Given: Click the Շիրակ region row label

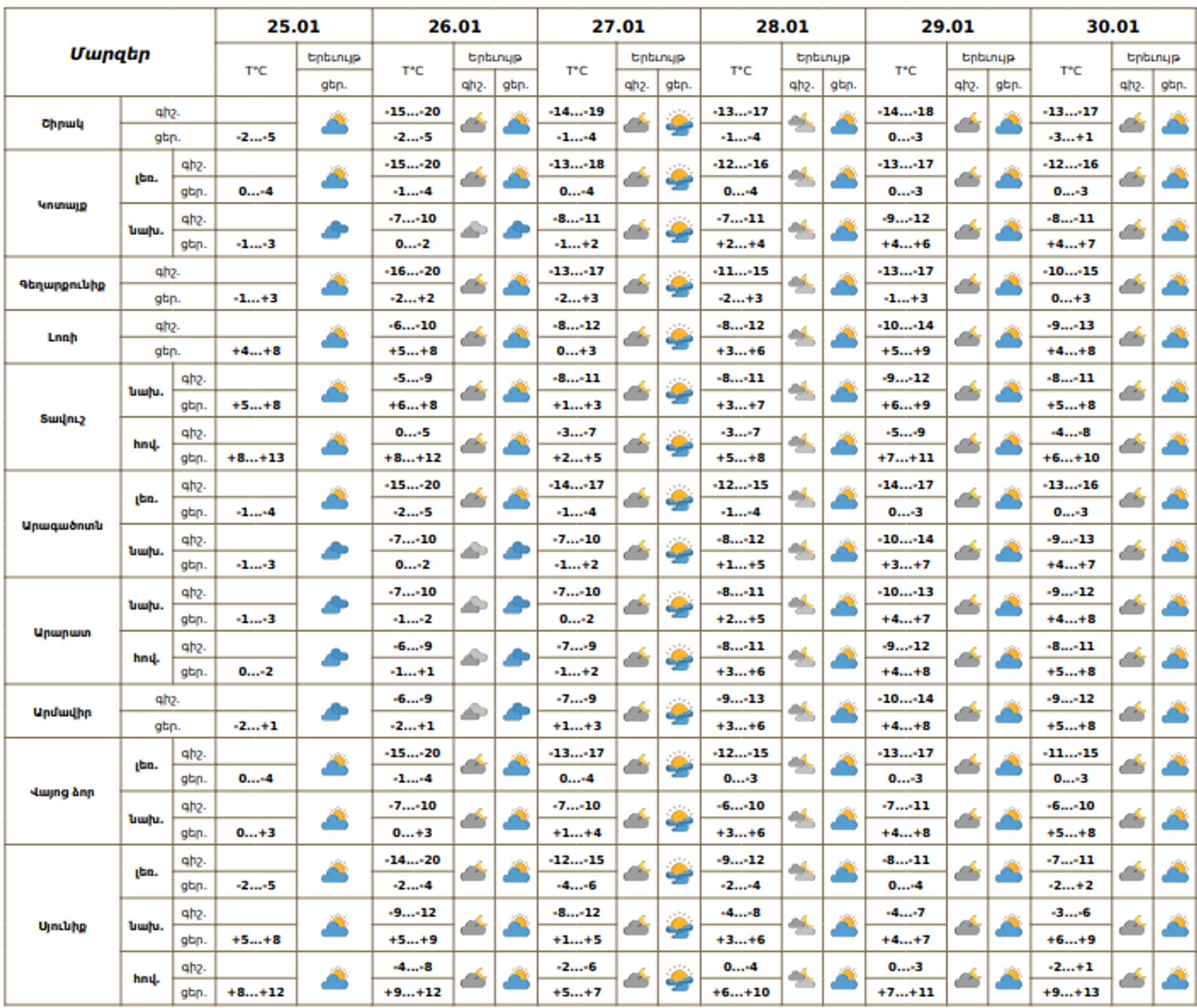Looking at the screenshot, I should coord(62,123).
